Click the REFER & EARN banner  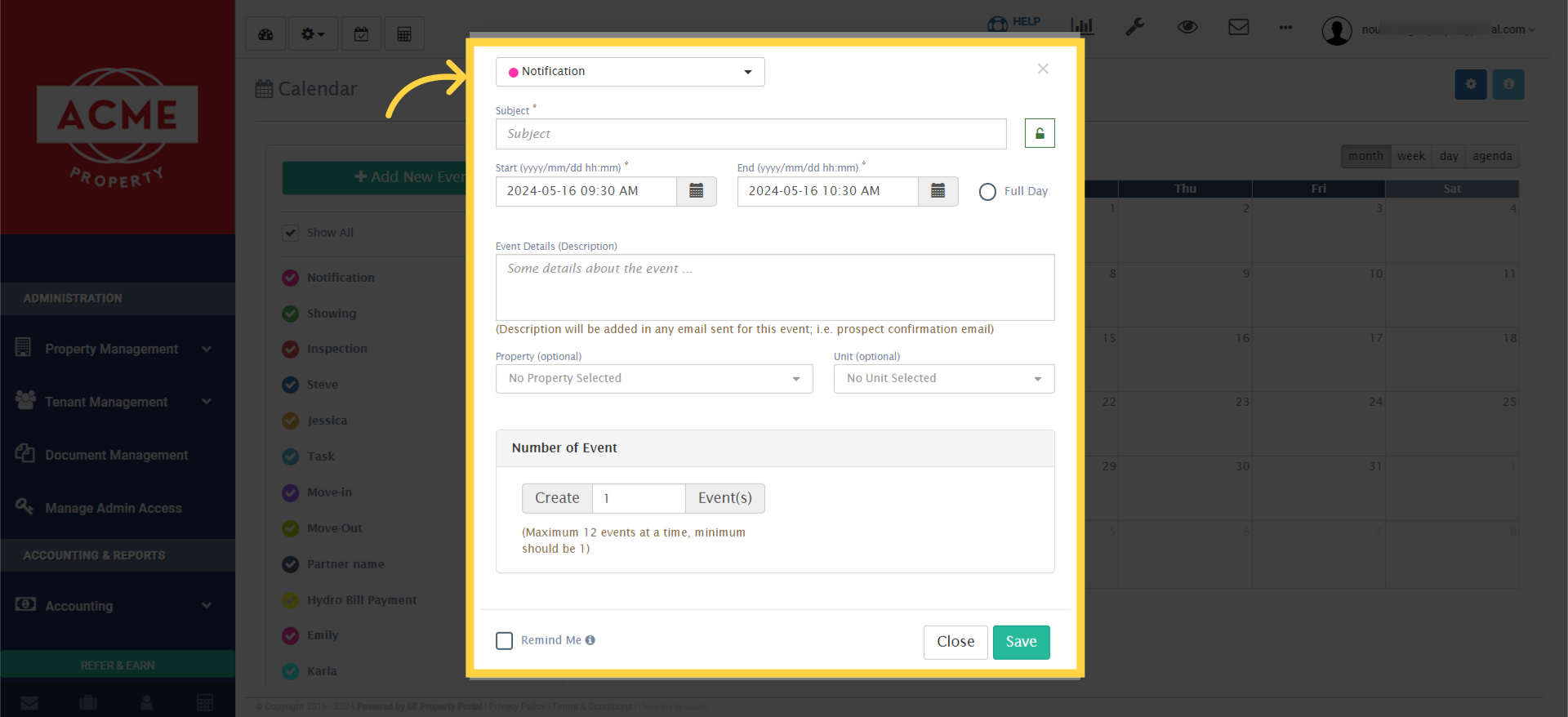click(x=118, y=665)
